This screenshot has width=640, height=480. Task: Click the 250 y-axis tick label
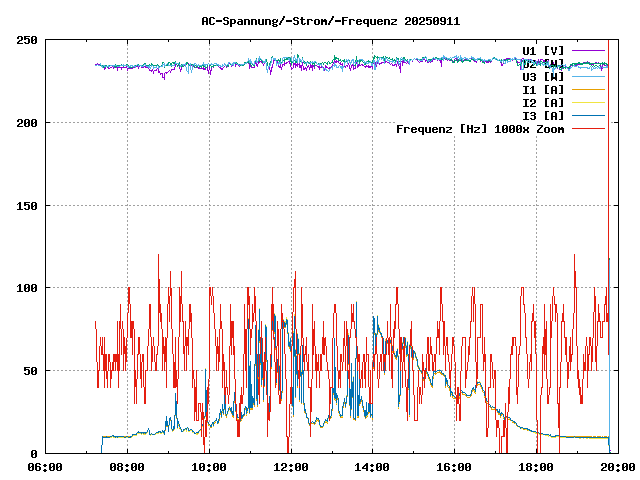click(27, 40)
